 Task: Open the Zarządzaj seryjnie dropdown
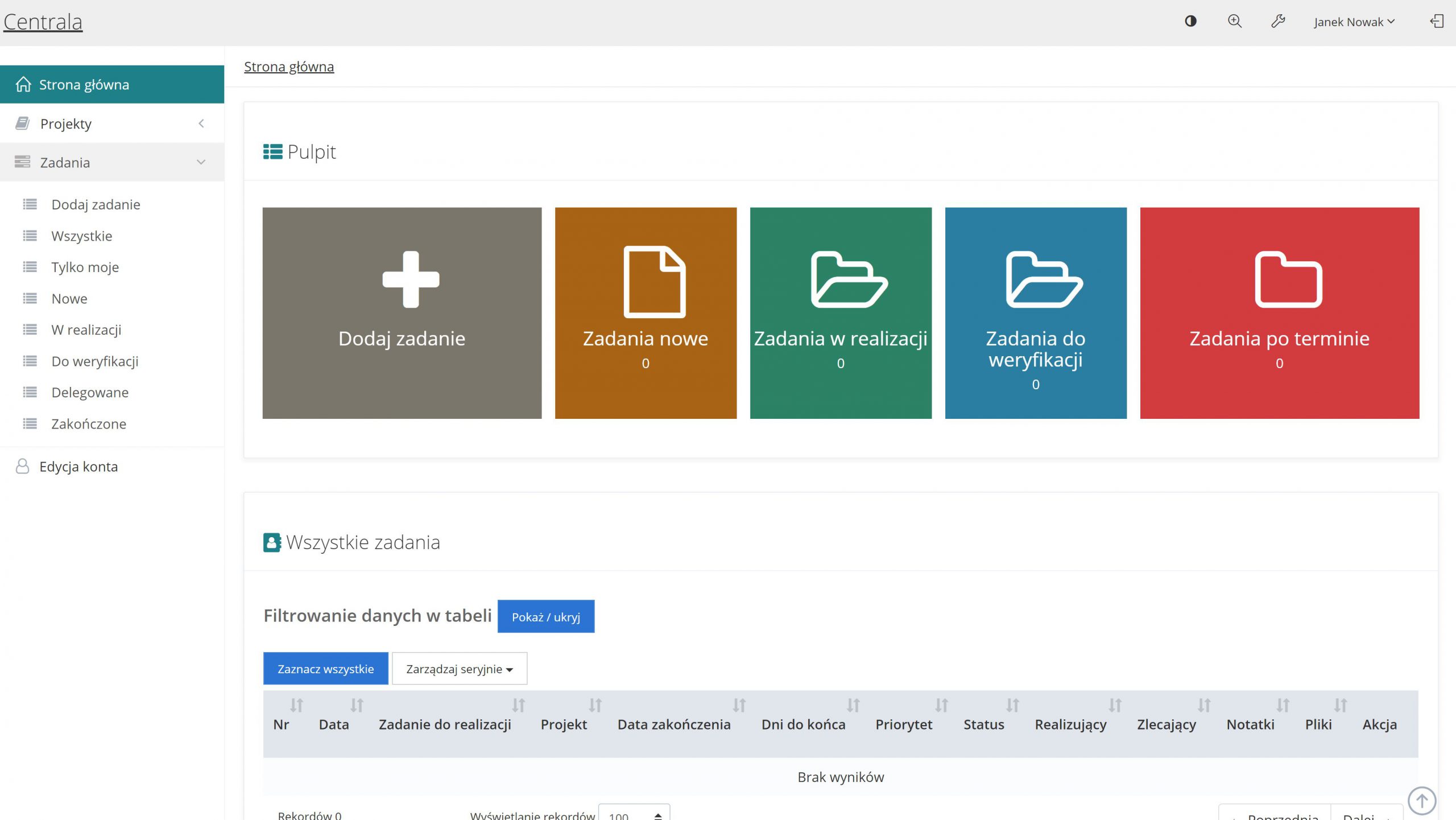(x=459, y=669)
